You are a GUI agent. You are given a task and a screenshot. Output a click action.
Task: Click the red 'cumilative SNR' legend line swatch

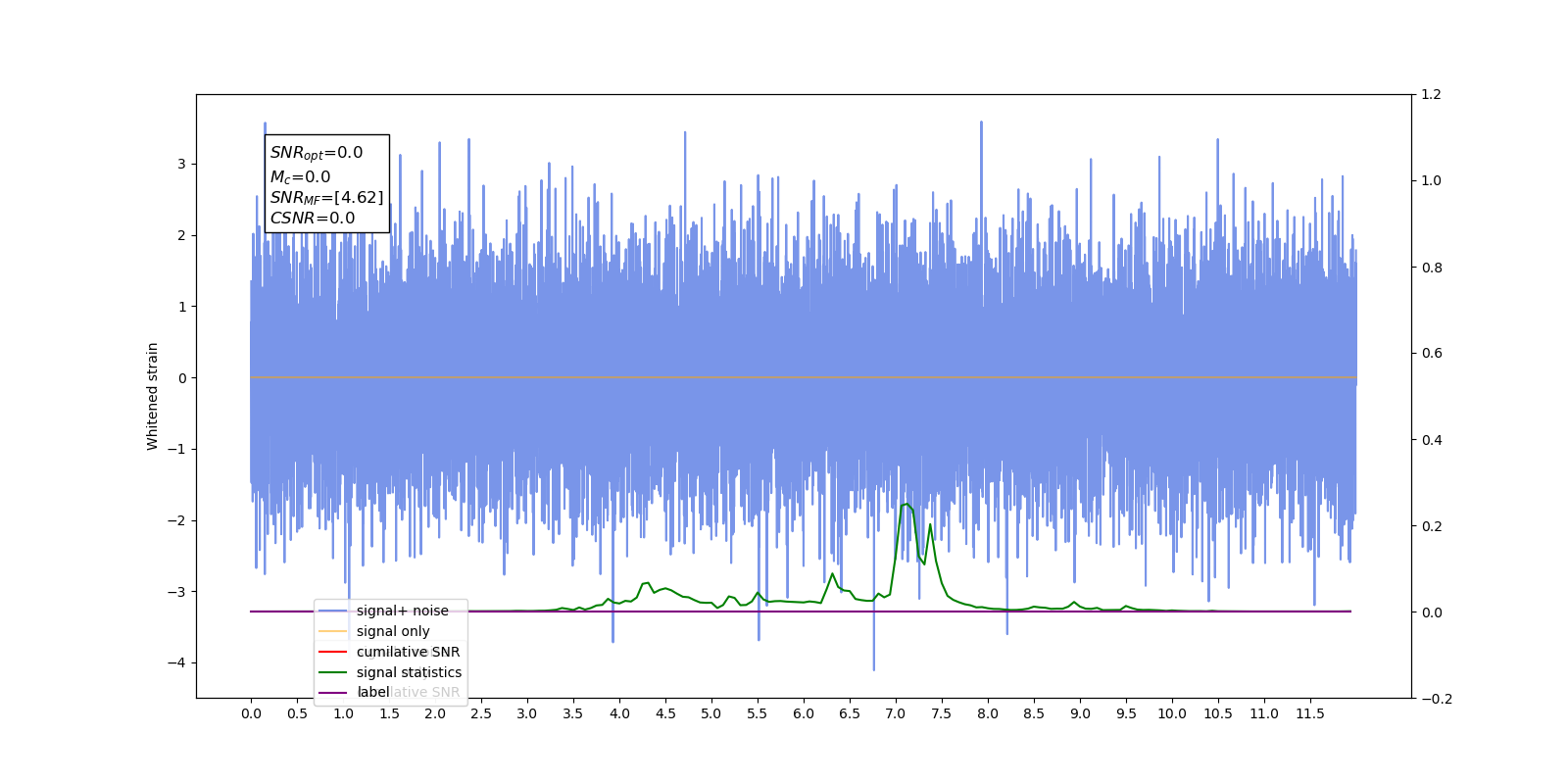(x=333, y=652)
